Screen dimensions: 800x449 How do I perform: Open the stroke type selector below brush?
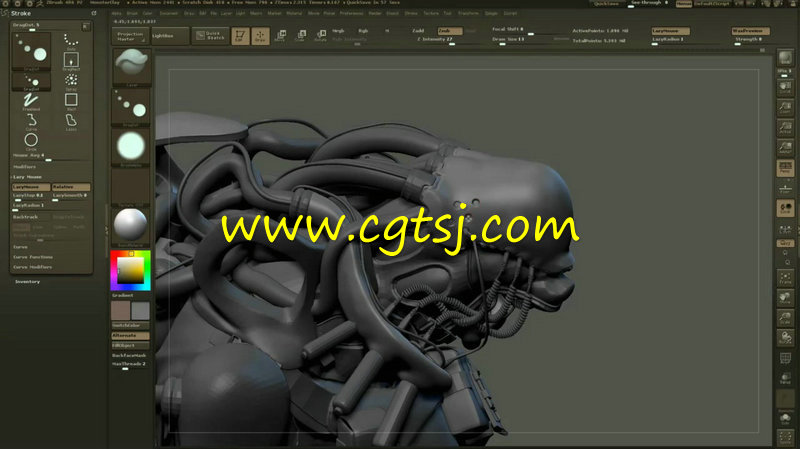click(x=131, y=107)
